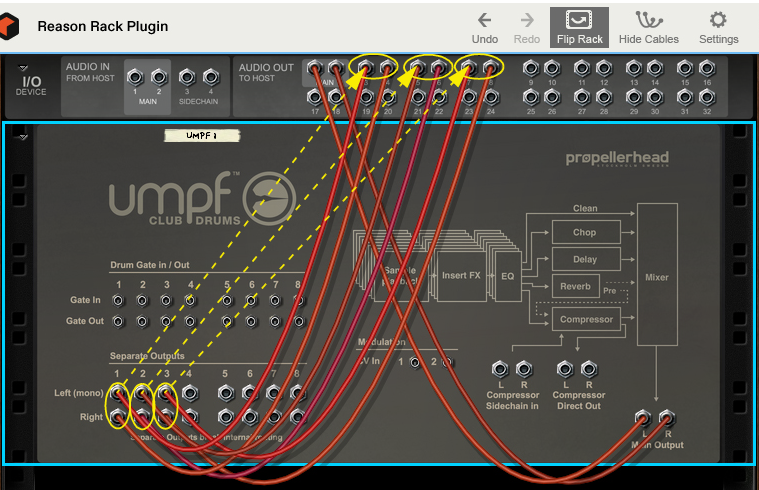Viewport: 759px width, 490px height.
Task: Click Main Output R jack
Action: point(667,418)
